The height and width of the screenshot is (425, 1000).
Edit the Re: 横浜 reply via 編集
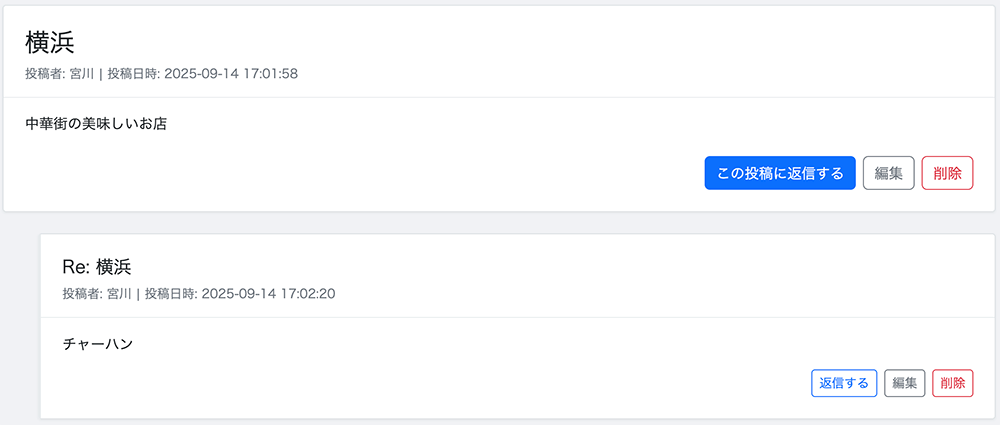[905, 383]
